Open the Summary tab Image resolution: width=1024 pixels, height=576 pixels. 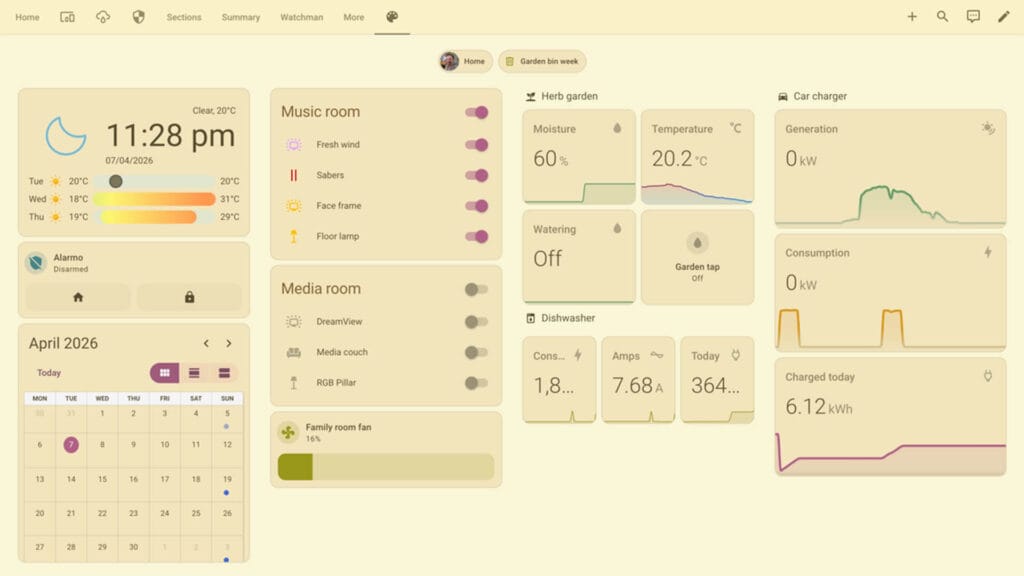(240, 17)
